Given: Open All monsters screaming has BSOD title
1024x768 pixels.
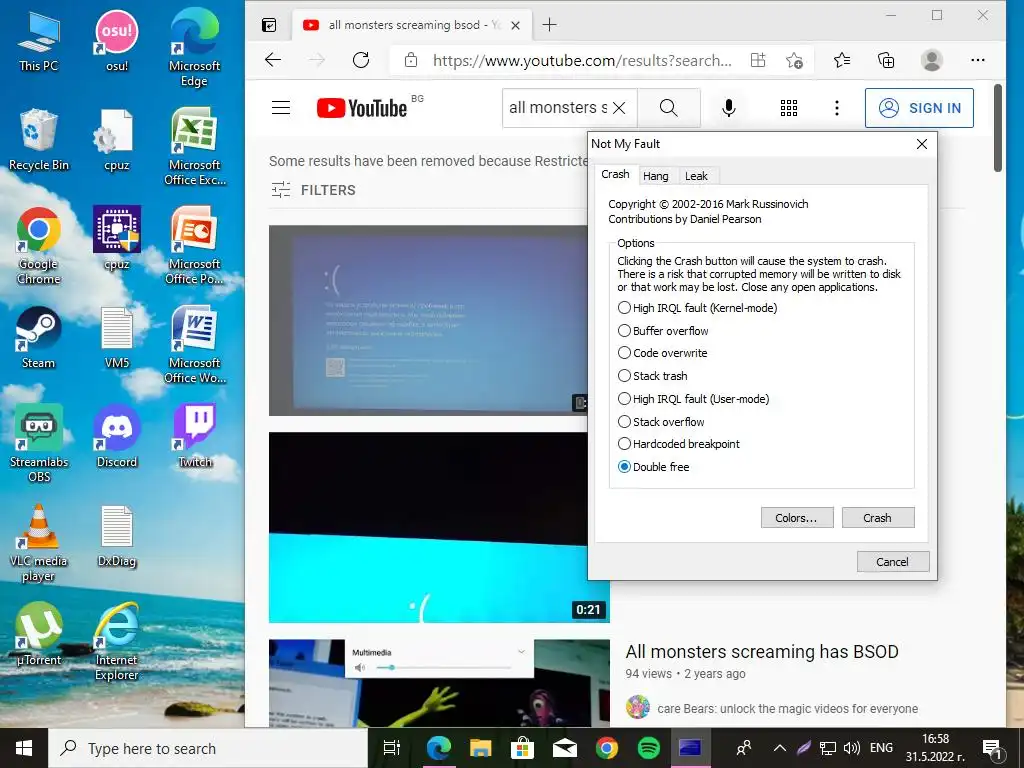Looking at the screenshot, I should click(x=762, y=652).
